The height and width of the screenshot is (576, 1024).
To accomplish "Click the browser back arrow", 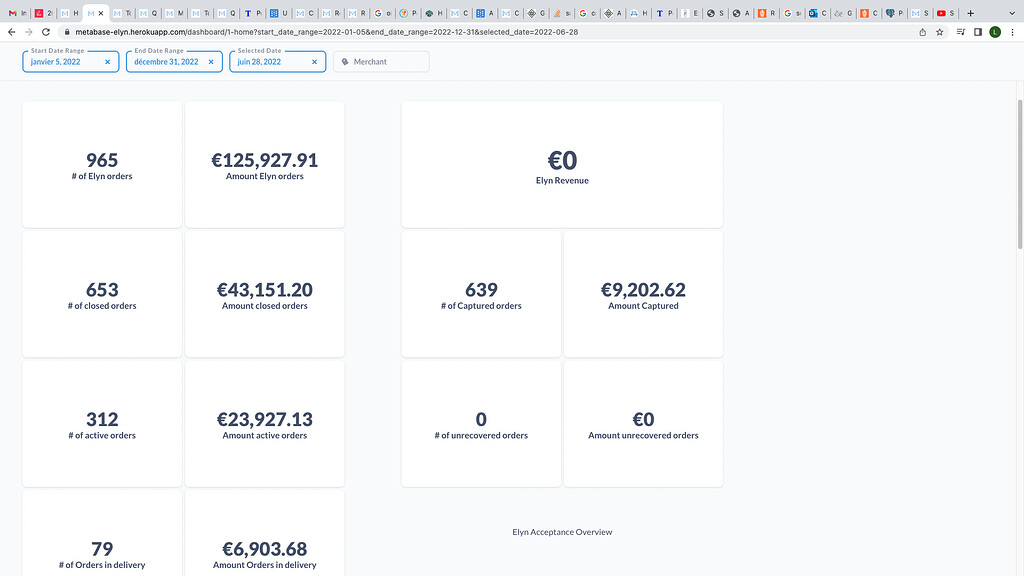I will (x=12, y=32).
